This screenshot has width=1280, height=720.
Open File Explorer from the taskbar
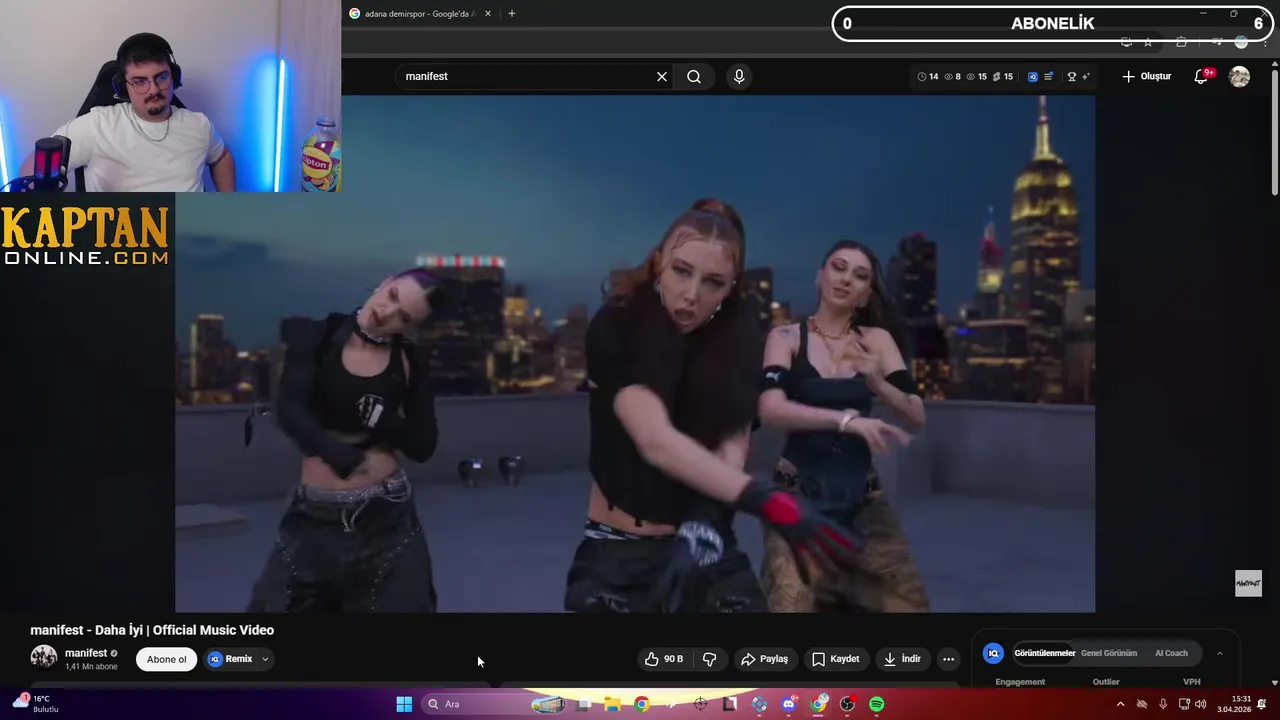(x=612, y=704)
